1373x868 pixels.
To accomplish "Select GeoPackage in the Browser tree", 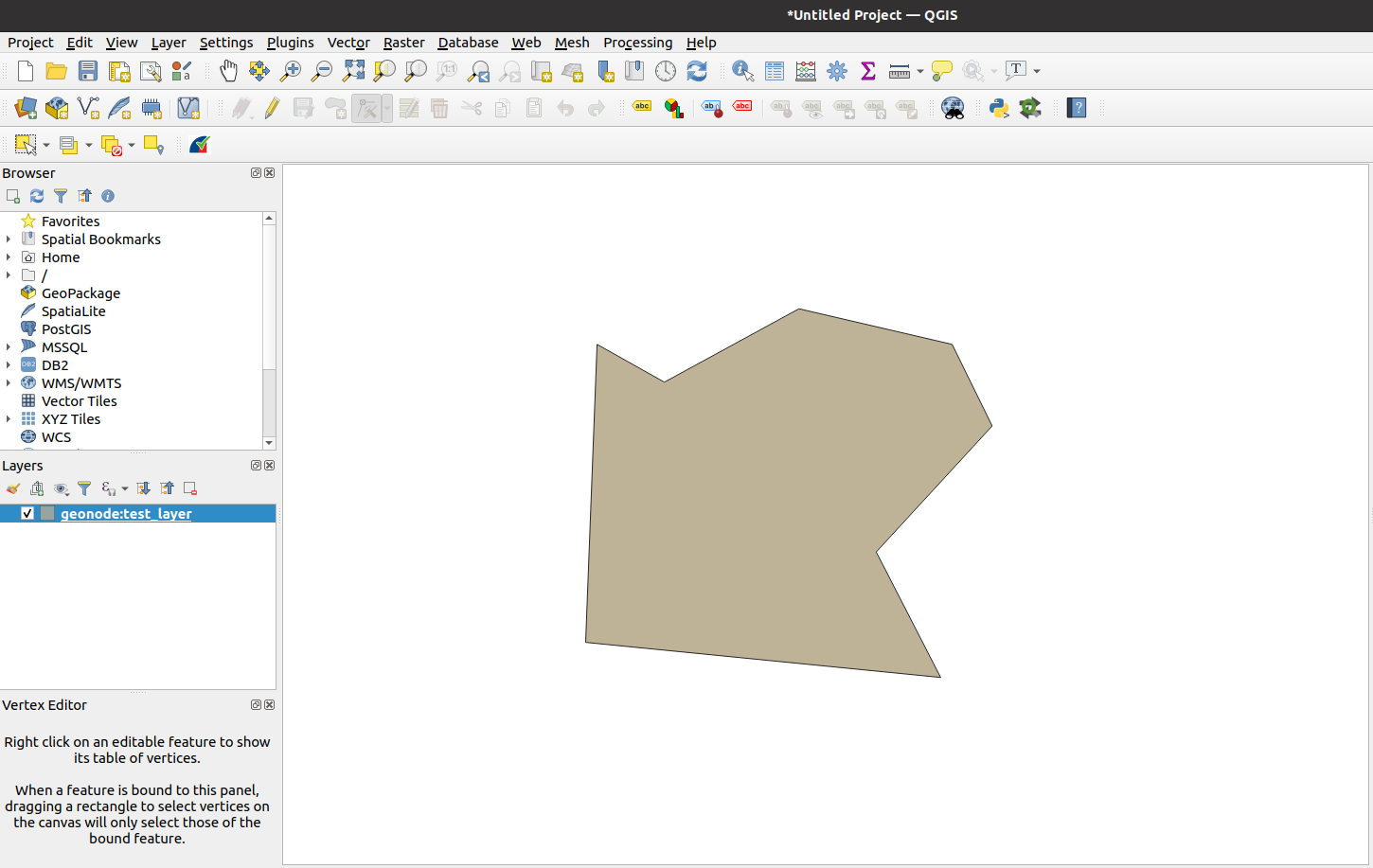I will pos(80,293).
